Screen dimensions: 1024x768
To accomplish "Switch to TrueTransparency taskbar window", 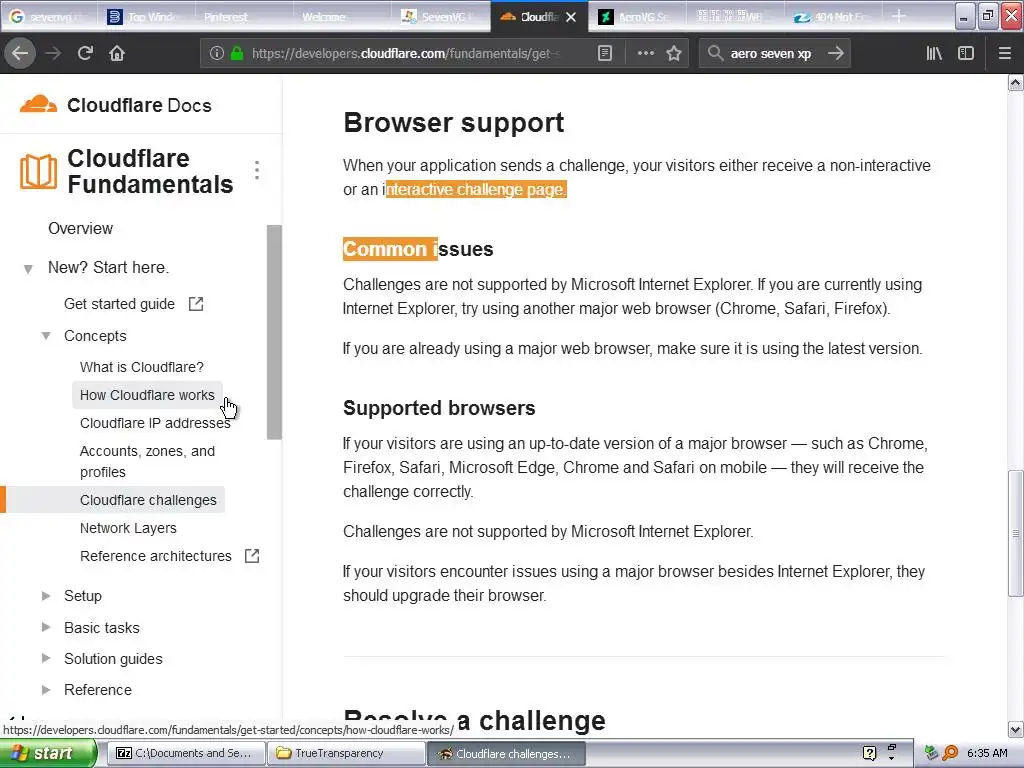I will [x=346, y=753].
